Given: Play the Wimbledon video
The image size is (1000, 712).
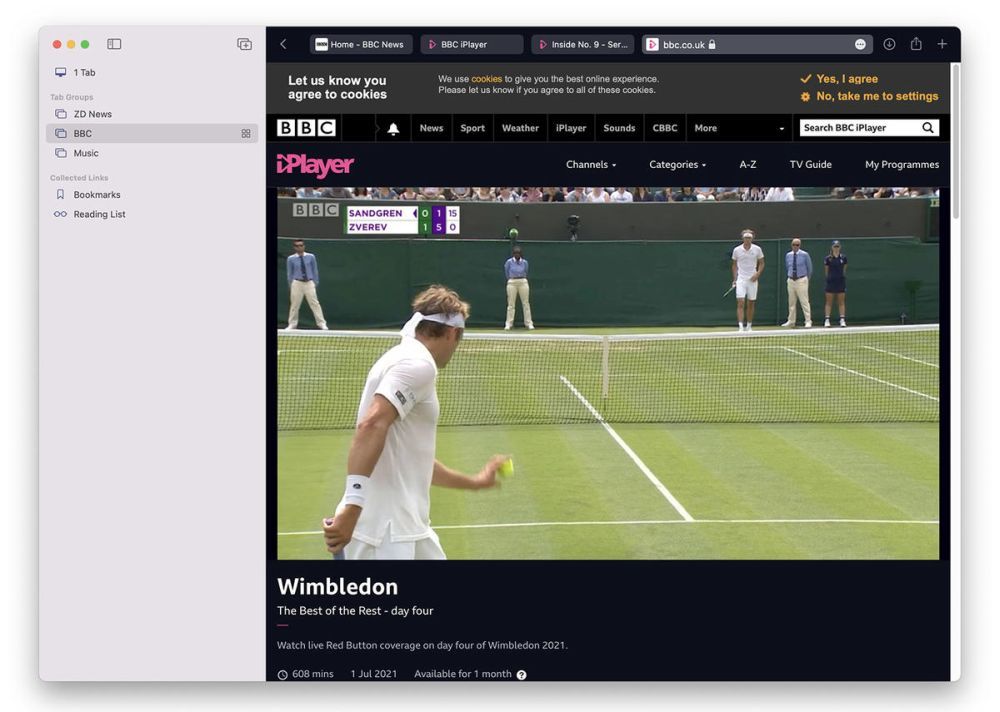Looking at the screenshot, I should click(608, 374).
